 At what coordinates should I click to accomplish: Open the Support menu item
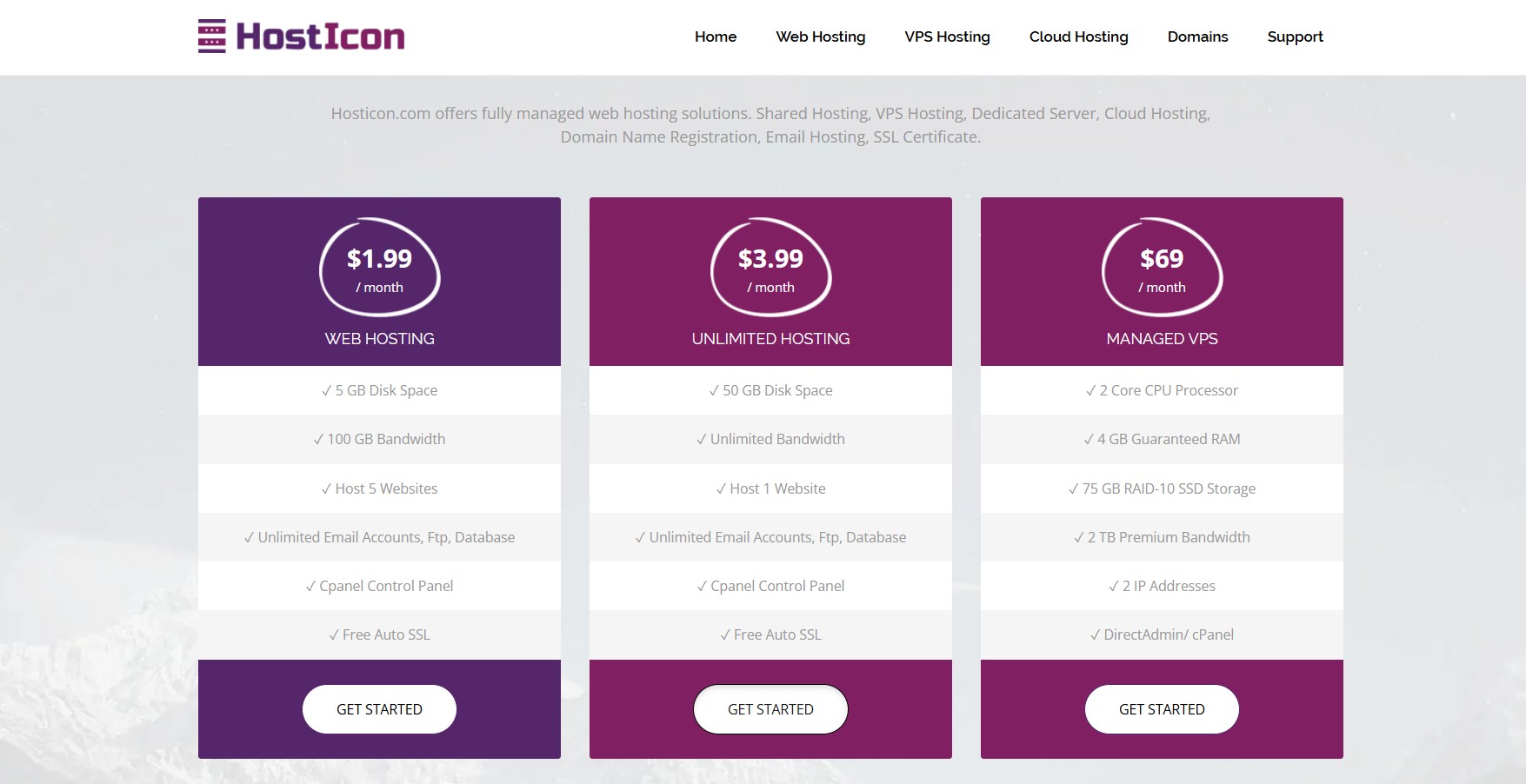[1295, 37]
